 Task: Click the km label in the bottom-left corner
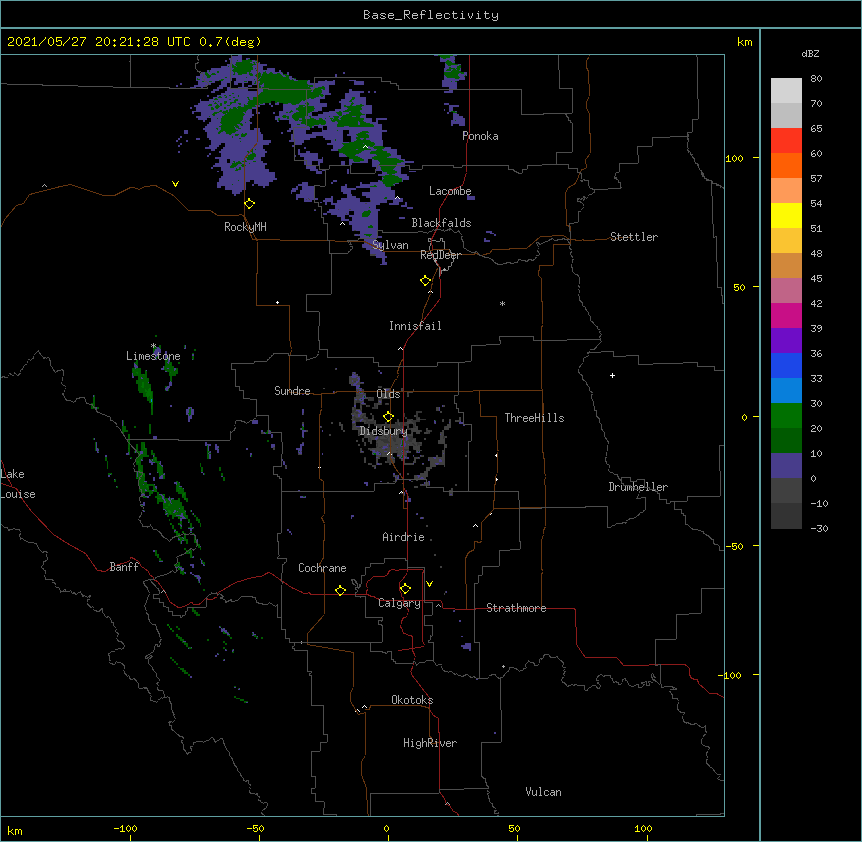pos(15,831)
